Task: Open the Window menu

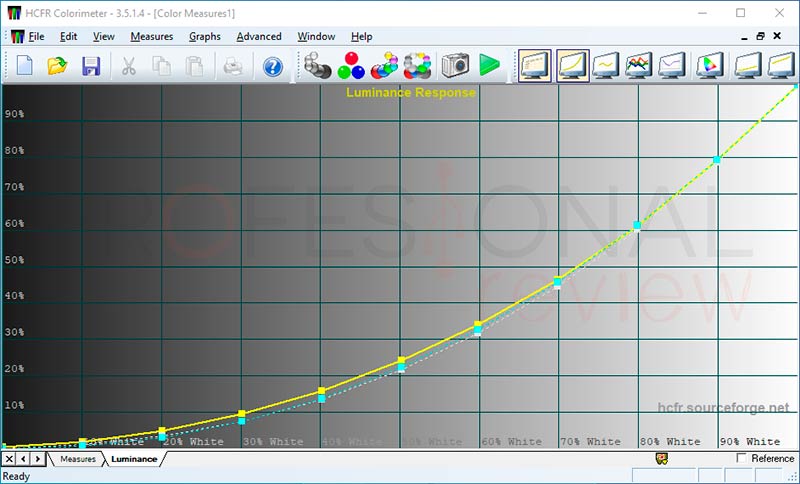Action: click(x=316, y=37)
